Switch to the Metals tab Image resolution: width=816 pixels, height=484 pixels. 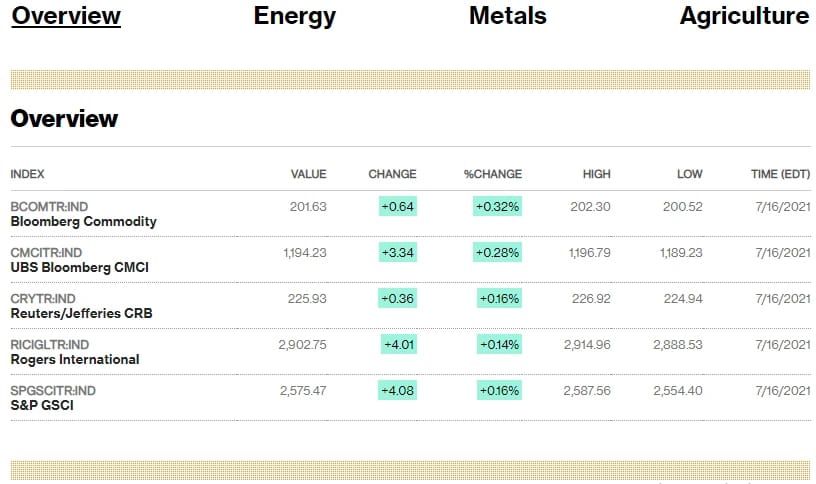[x=508, y=16]
